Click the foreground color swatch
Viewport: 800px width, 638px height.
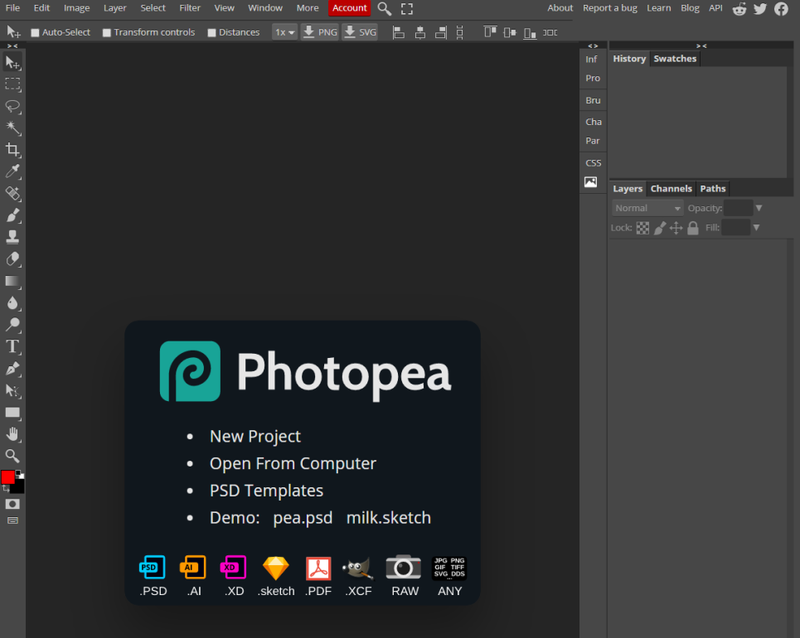click(8, 478)
